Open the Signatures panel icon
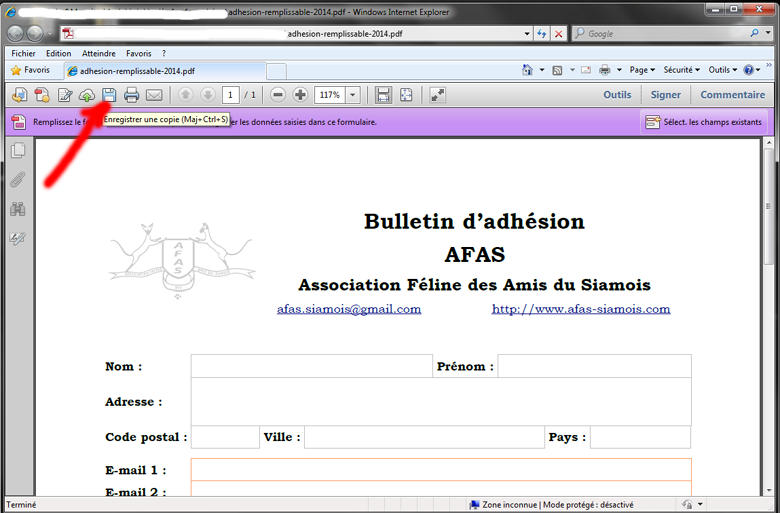Screen dimensions: 780x513 click(18, 238)
